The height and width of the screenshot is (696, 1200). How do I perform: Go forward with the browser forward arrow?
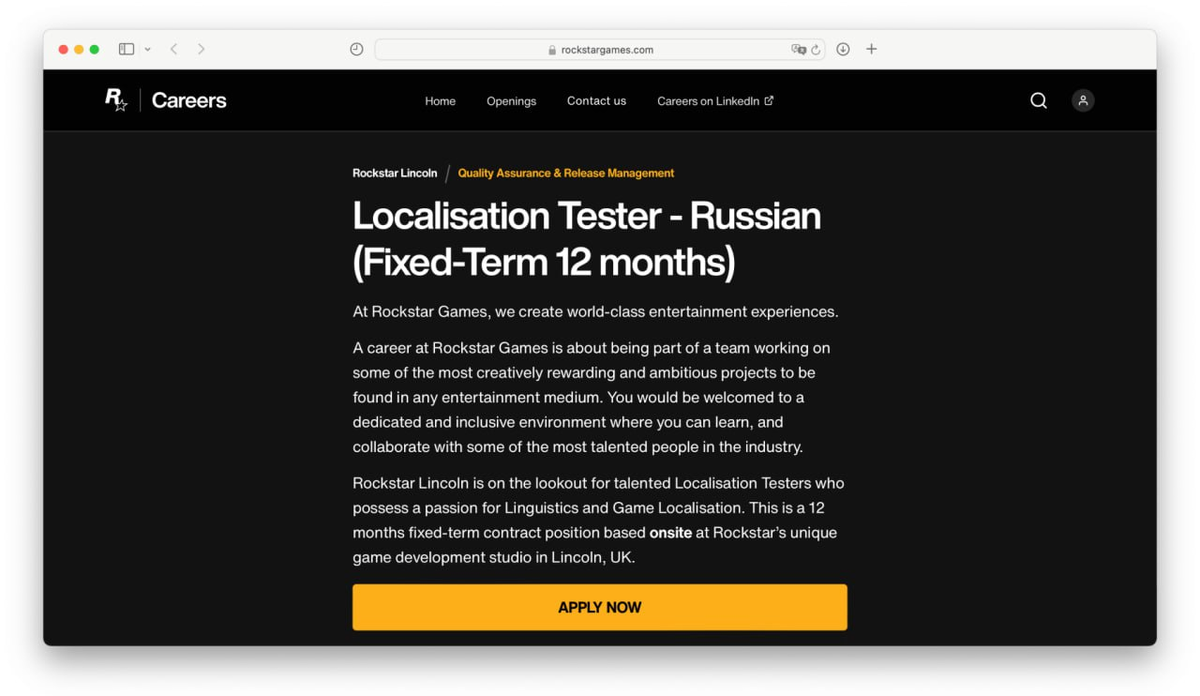(x=201, y=49)
